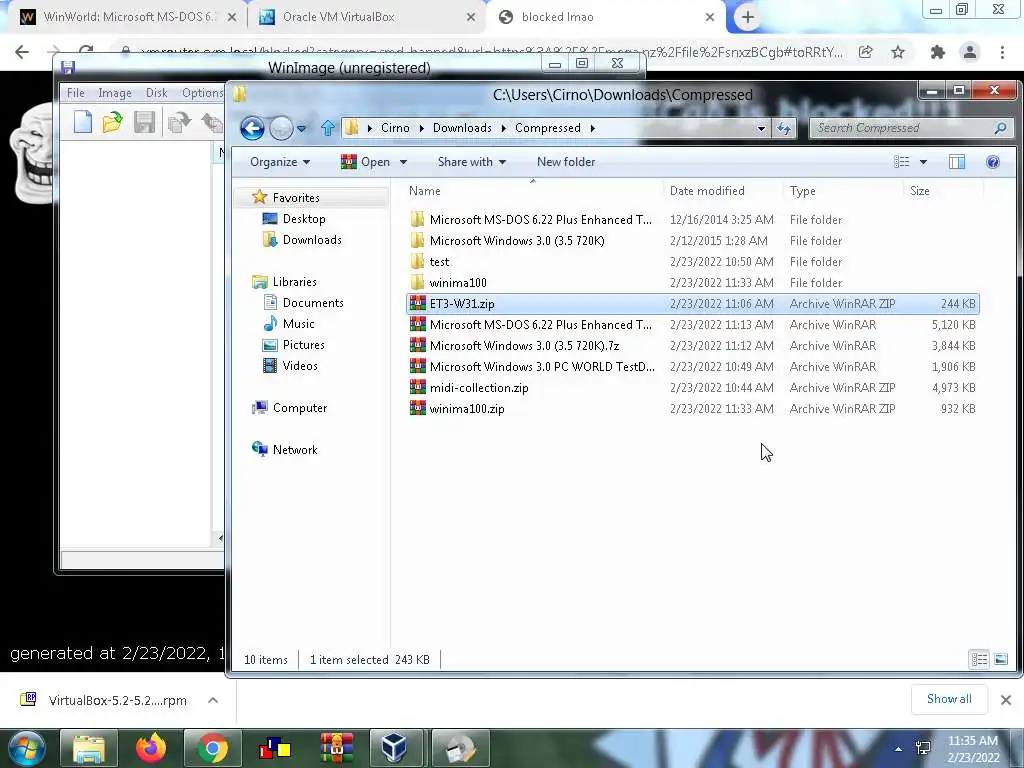Select Pictures library
Screen dimensions: 1024x768
[x=303, y=345]
